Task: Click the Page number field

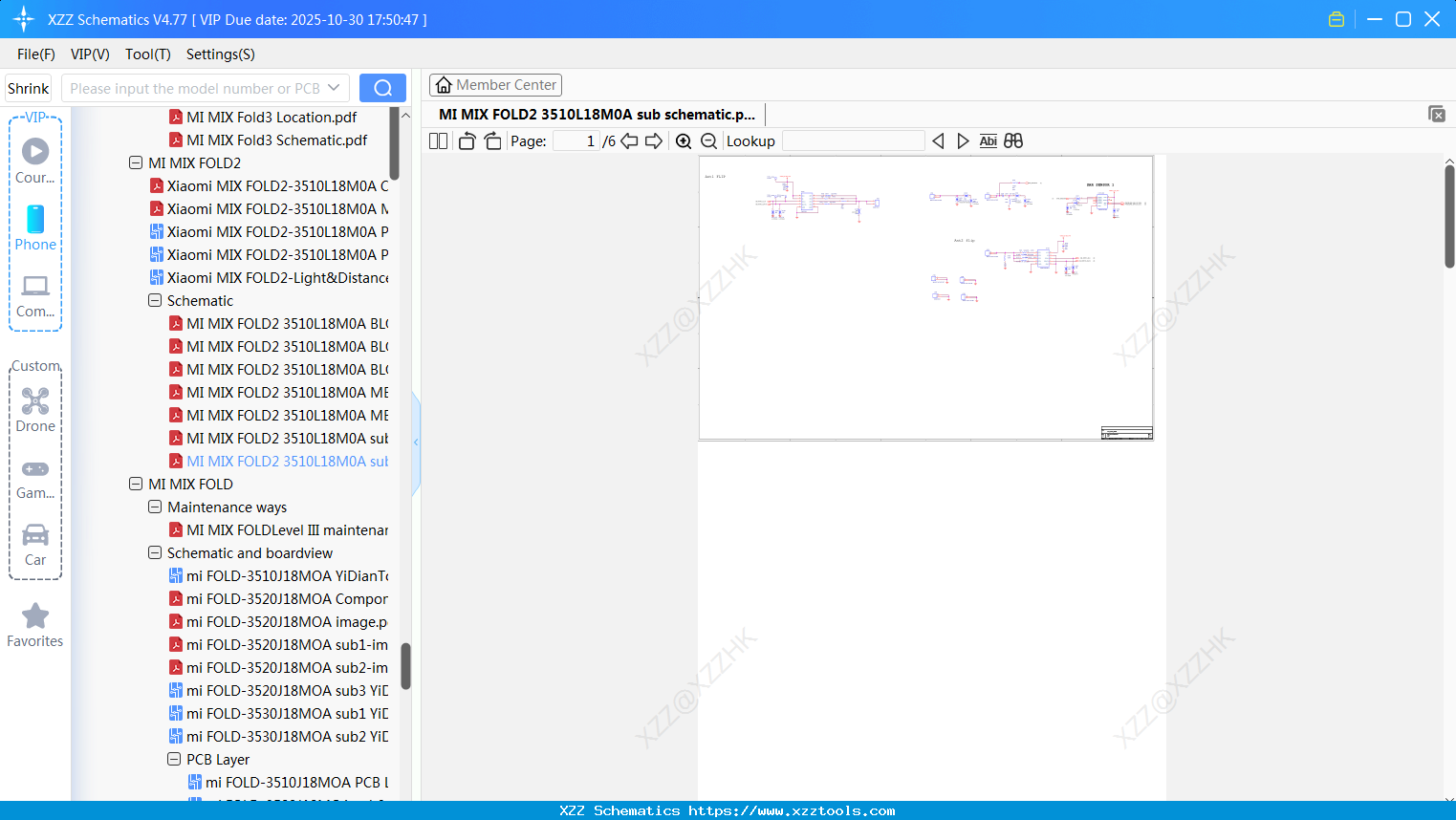Action: (576, 141)
